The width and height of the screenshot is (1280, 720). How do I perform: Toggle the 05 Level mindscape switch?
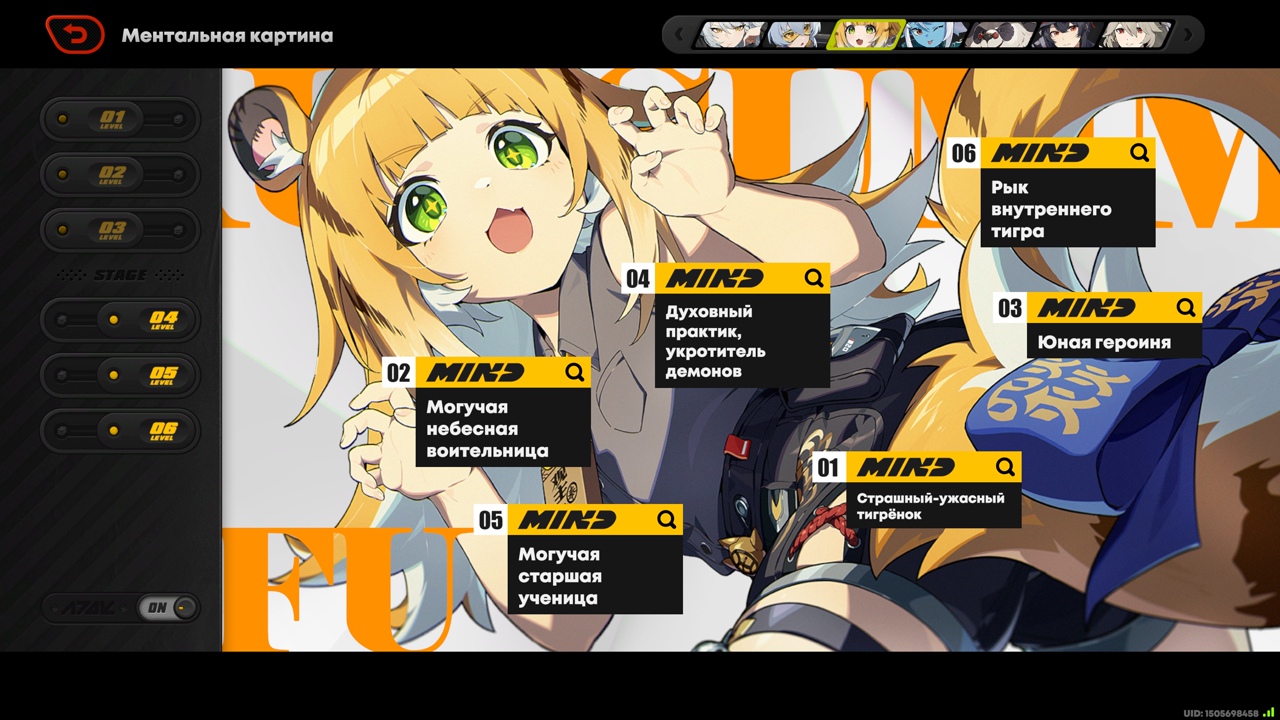(120, 375)
